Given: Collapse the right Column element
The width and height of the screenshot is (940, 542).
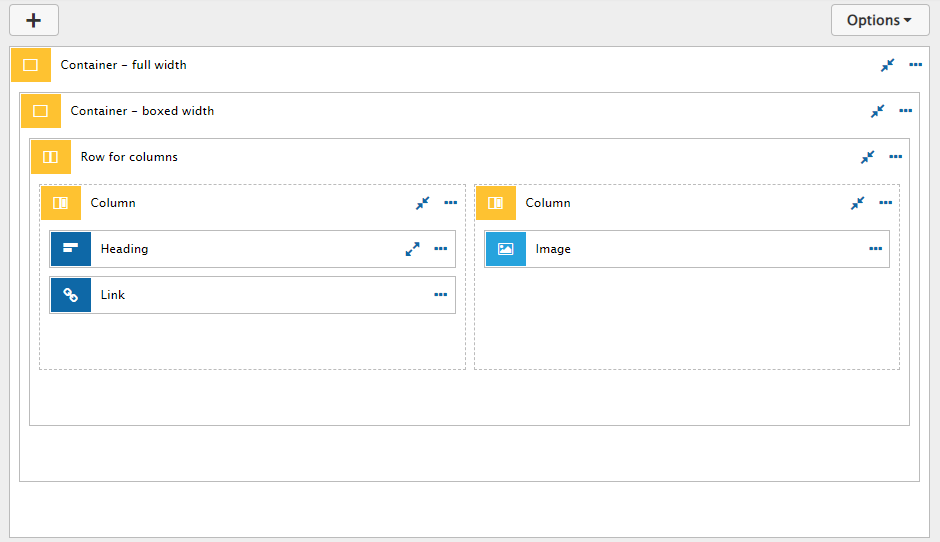Looking at the screenshot, I should tap(857, 203).
